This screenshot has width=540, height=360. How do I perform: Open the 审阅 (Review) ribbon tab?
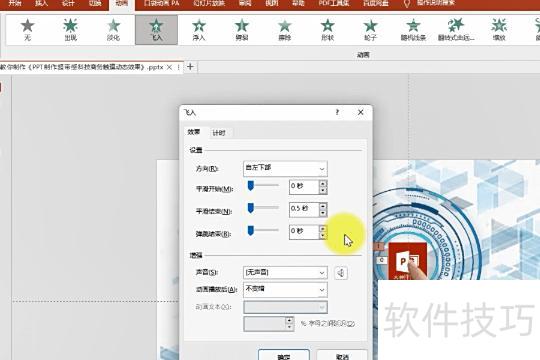pos(245,3)
